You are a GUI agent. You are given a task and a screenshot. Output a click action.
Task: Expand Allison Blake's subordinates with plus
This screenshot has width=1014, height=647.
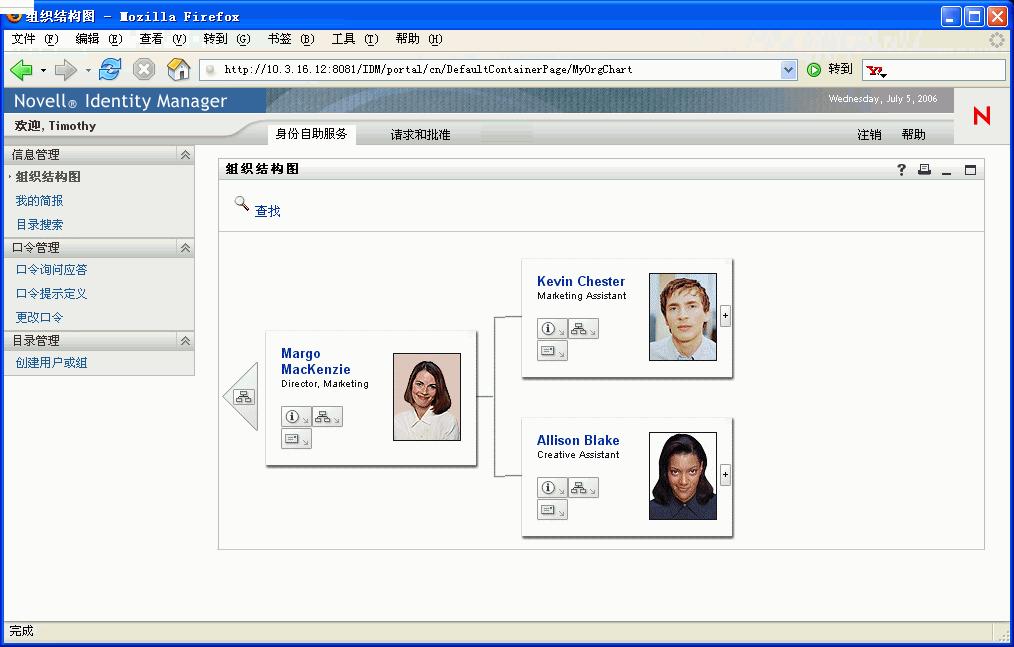[x=726, y=475]
